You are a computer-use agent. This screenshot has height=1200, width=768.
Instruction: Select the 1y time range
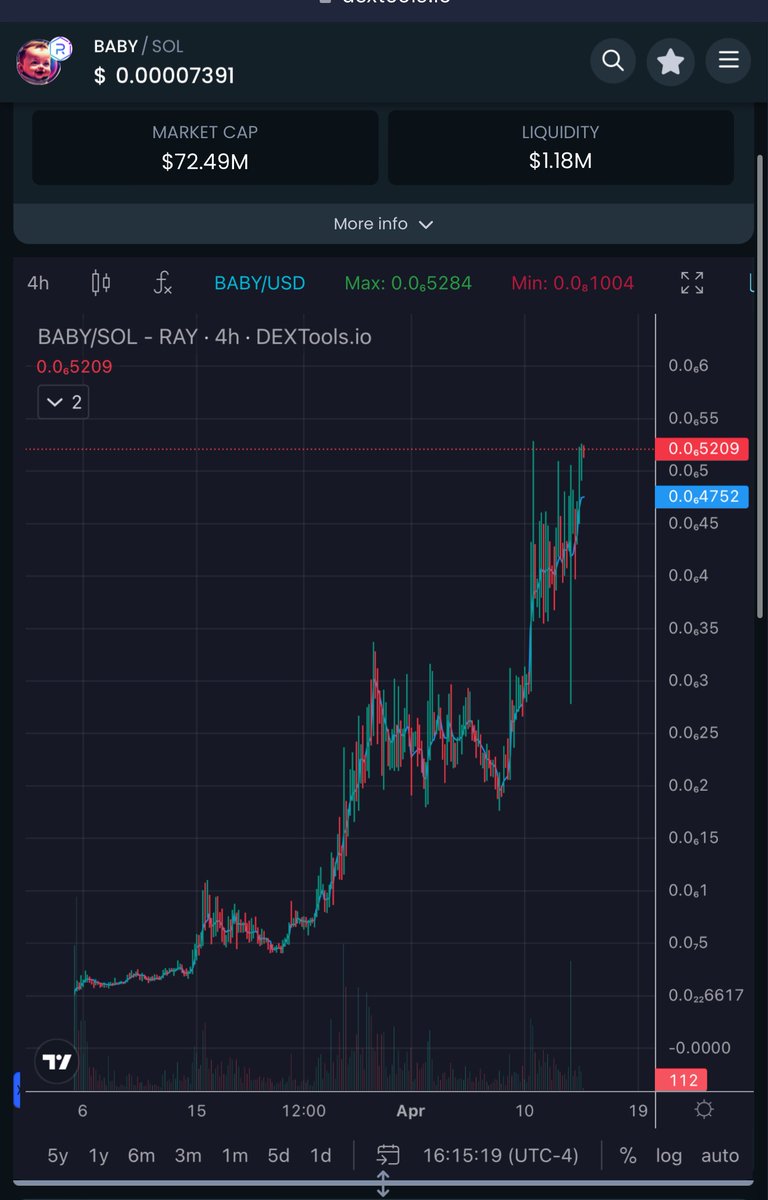(x=98, y=1155)
